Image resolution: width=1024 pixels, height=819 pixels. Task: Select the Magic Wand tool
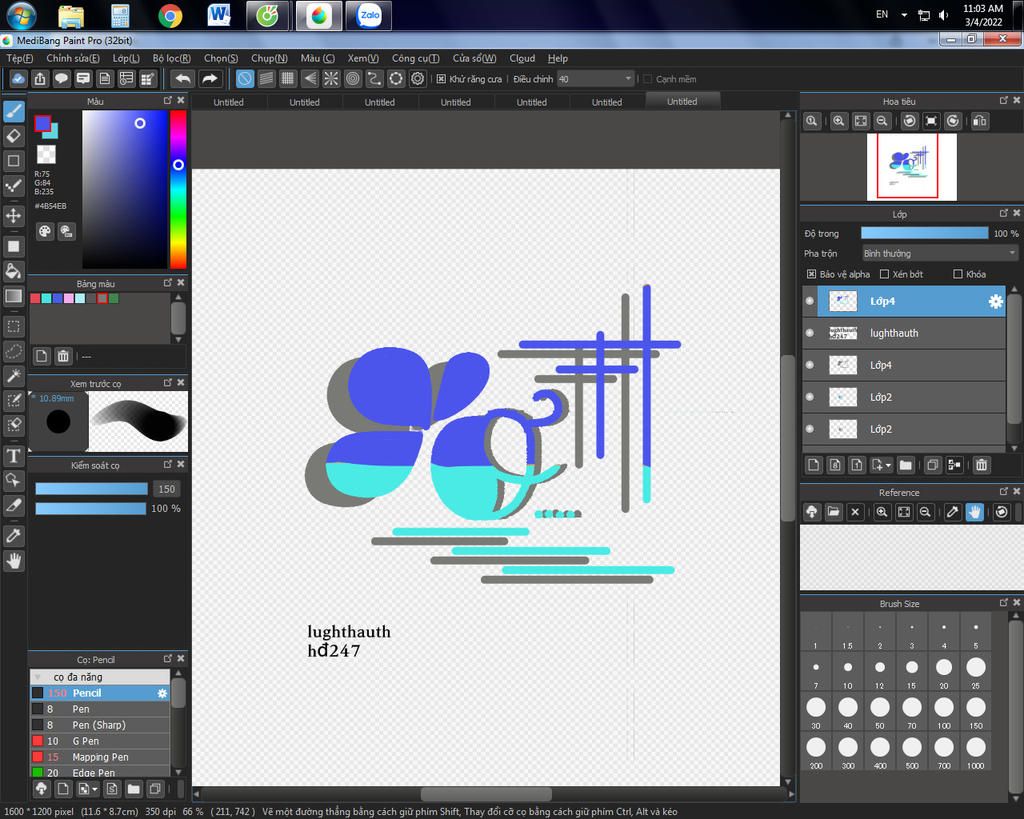click(x=14, y=376)
